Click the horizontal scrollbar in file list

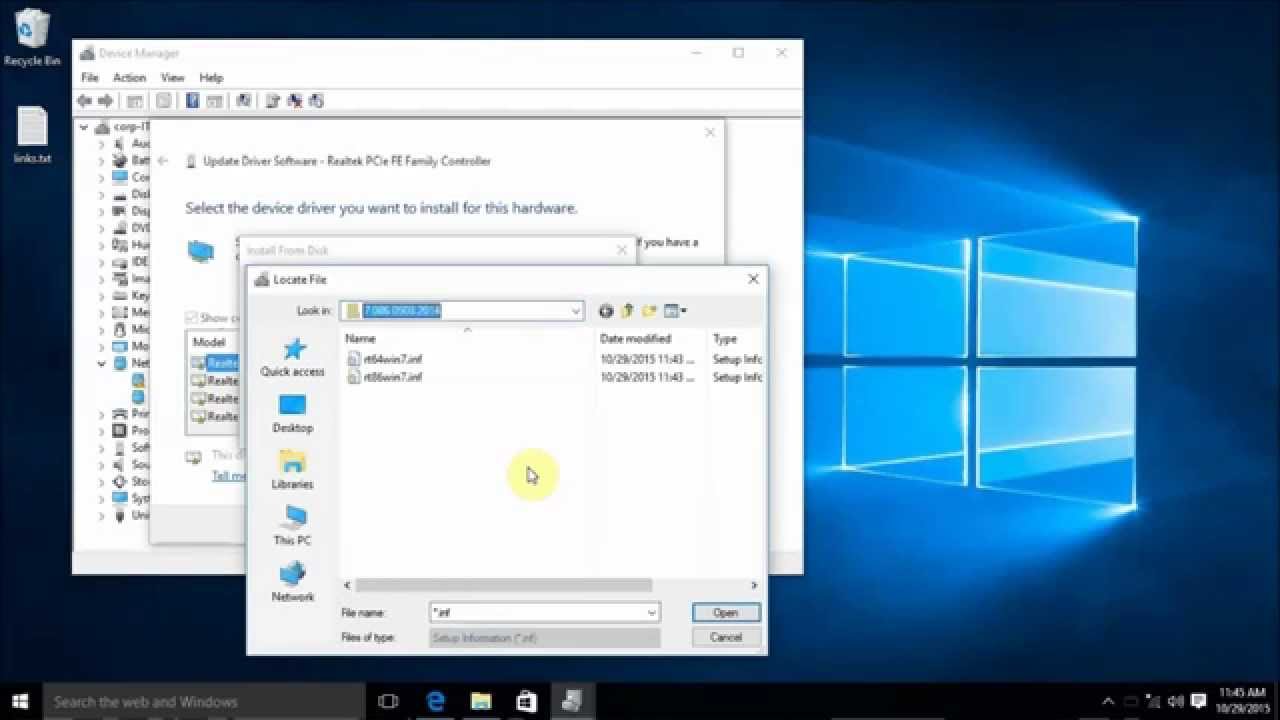click(x=503, y=585)
